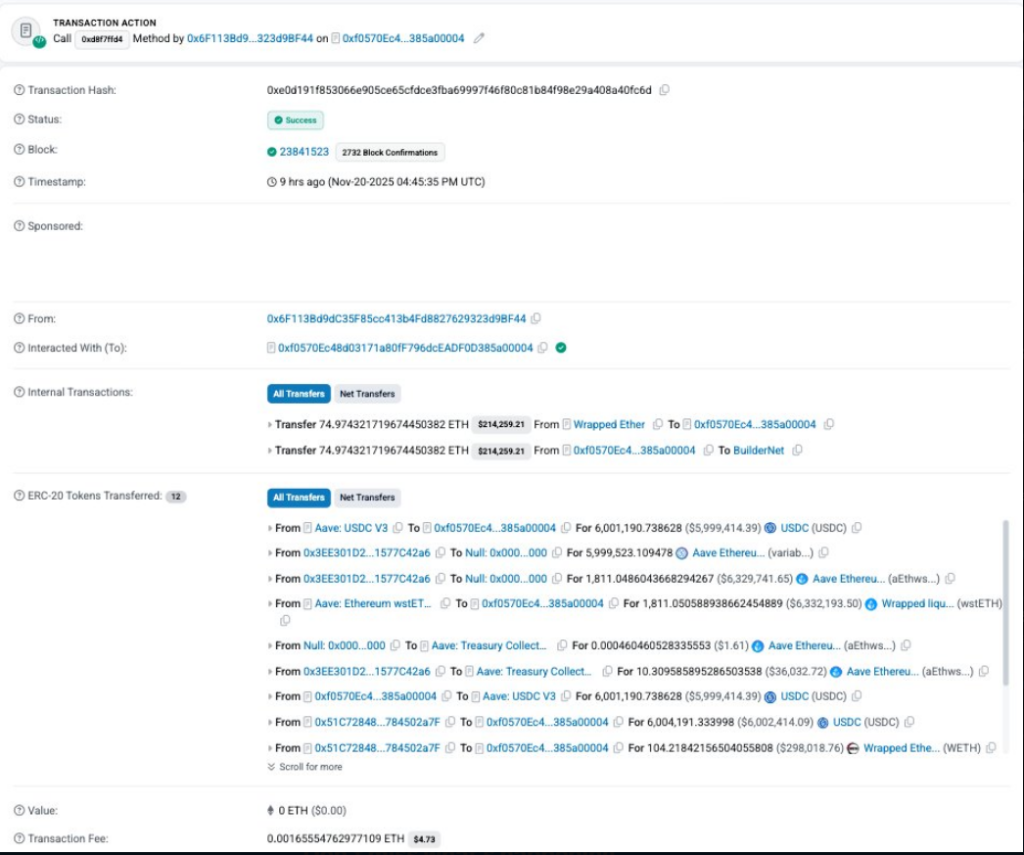Copy the From address
This screenshot has width=1024, height=855.
pyautogui.click(x=537, y=319)
